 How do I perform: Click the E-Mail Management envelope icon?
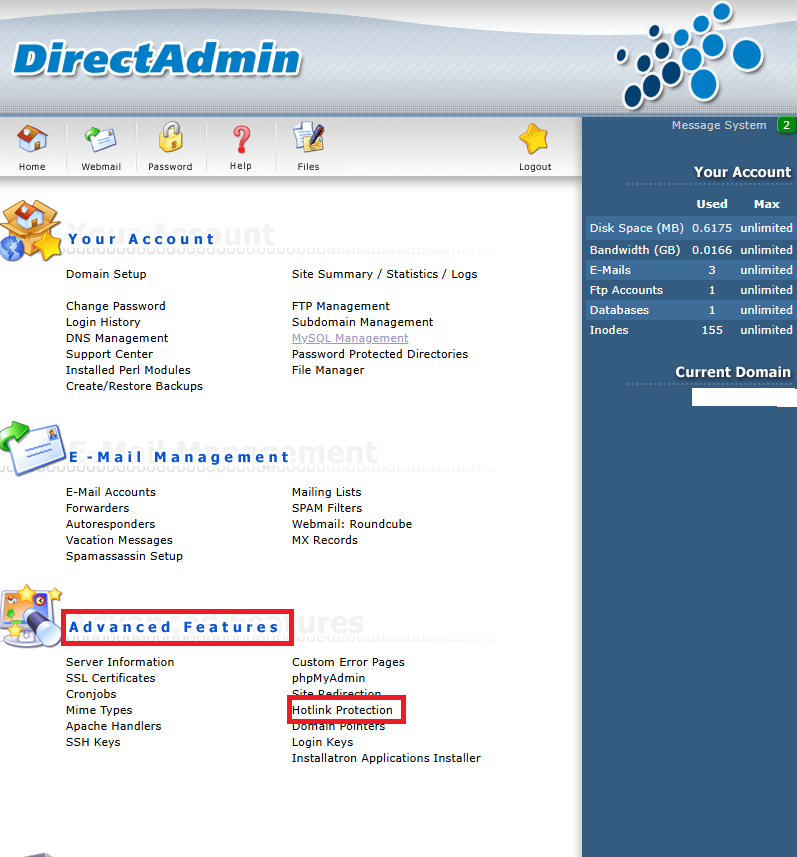(x=32, y=448)
